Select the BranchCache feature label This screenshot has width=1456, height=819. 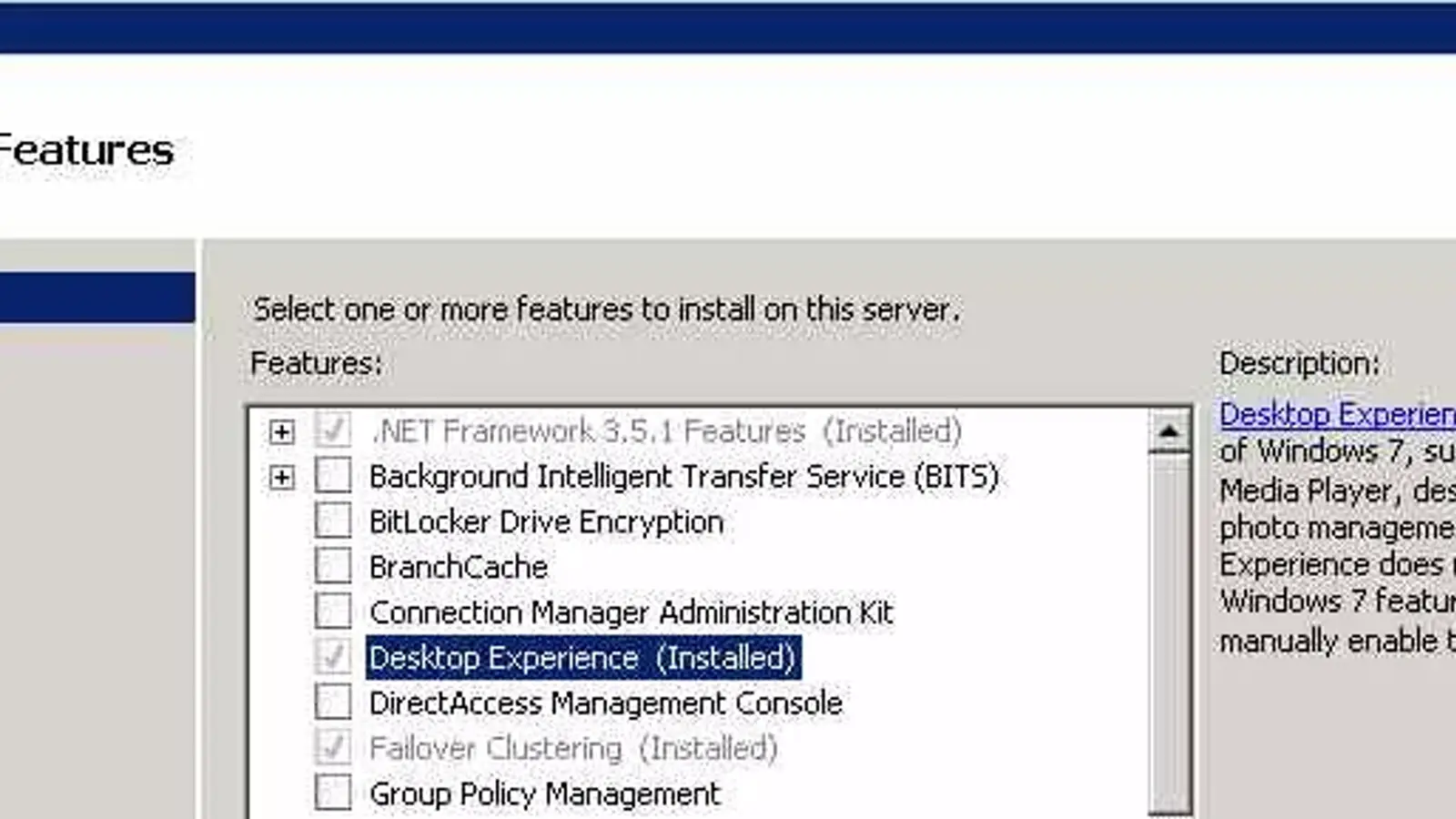(x=459, y=567)
